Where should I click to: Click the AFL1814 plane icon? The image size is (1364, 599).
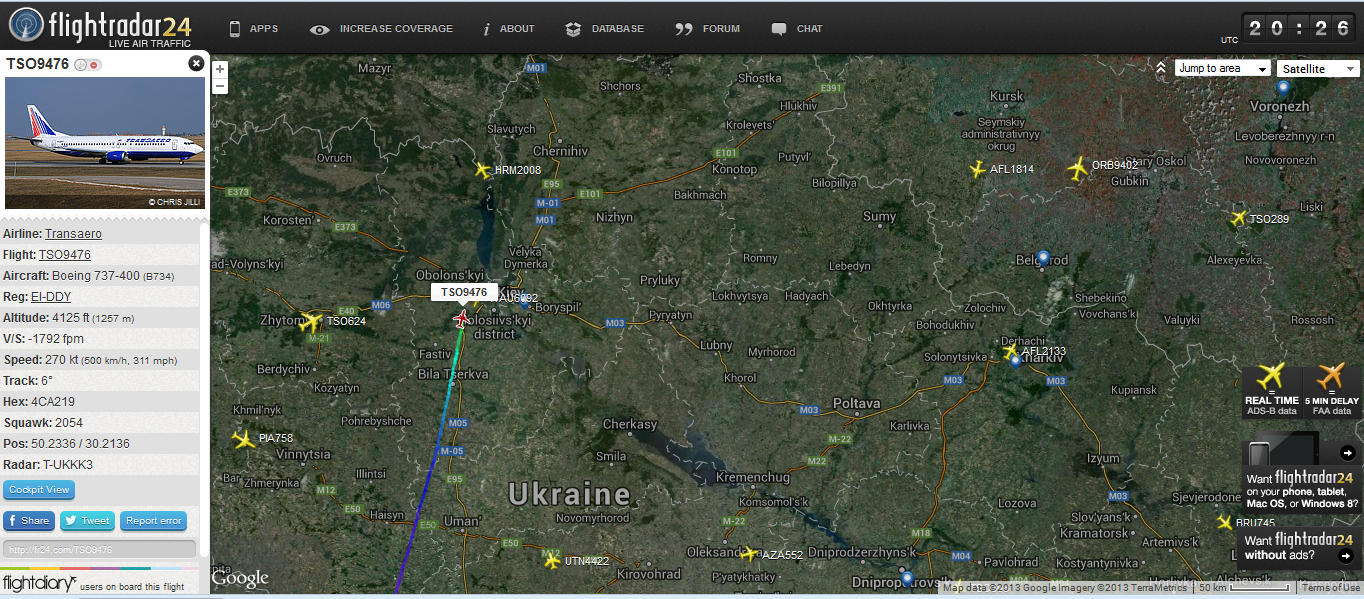pos(978,170)
